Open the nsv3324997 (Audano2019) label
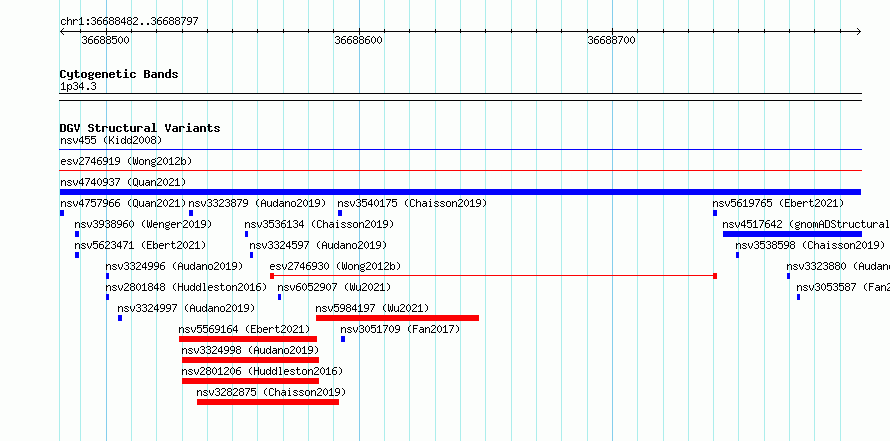The width and height of the screenshot is (890, 441). (x=186, y=308)
